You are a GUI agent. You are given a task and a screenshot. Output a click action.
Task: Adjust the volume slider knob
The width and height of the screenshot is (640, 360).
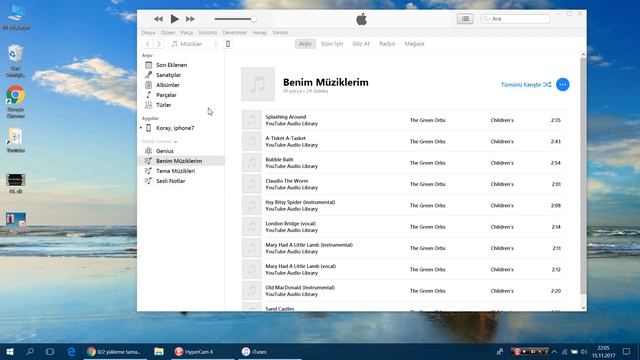(253, 19)
